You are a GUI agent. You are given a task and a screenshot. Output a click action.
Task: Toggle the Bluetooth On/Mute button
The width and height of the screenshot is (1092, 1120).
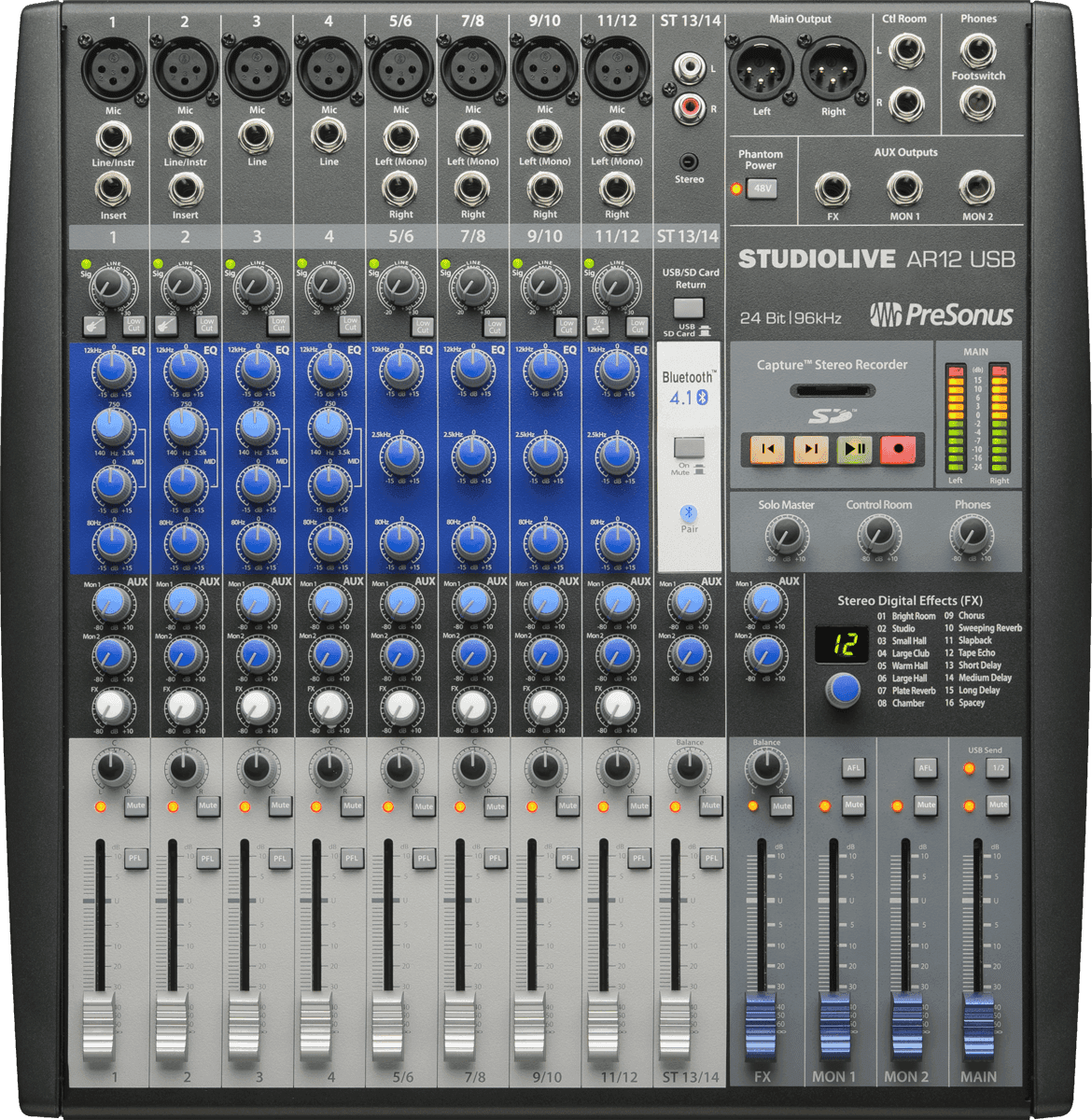coord(689,448)
